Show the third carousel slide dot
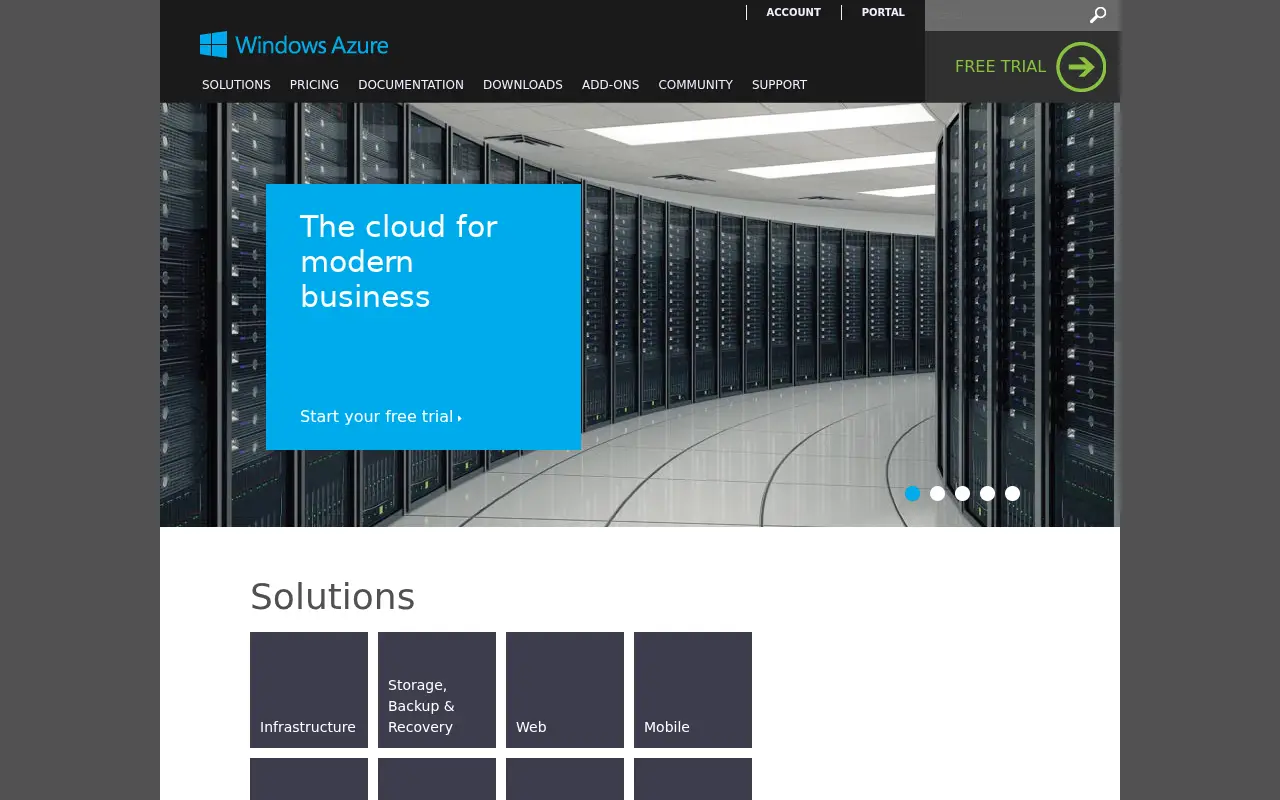Image resolution: width=1280 pixels, height=800 pixels. 962,493
